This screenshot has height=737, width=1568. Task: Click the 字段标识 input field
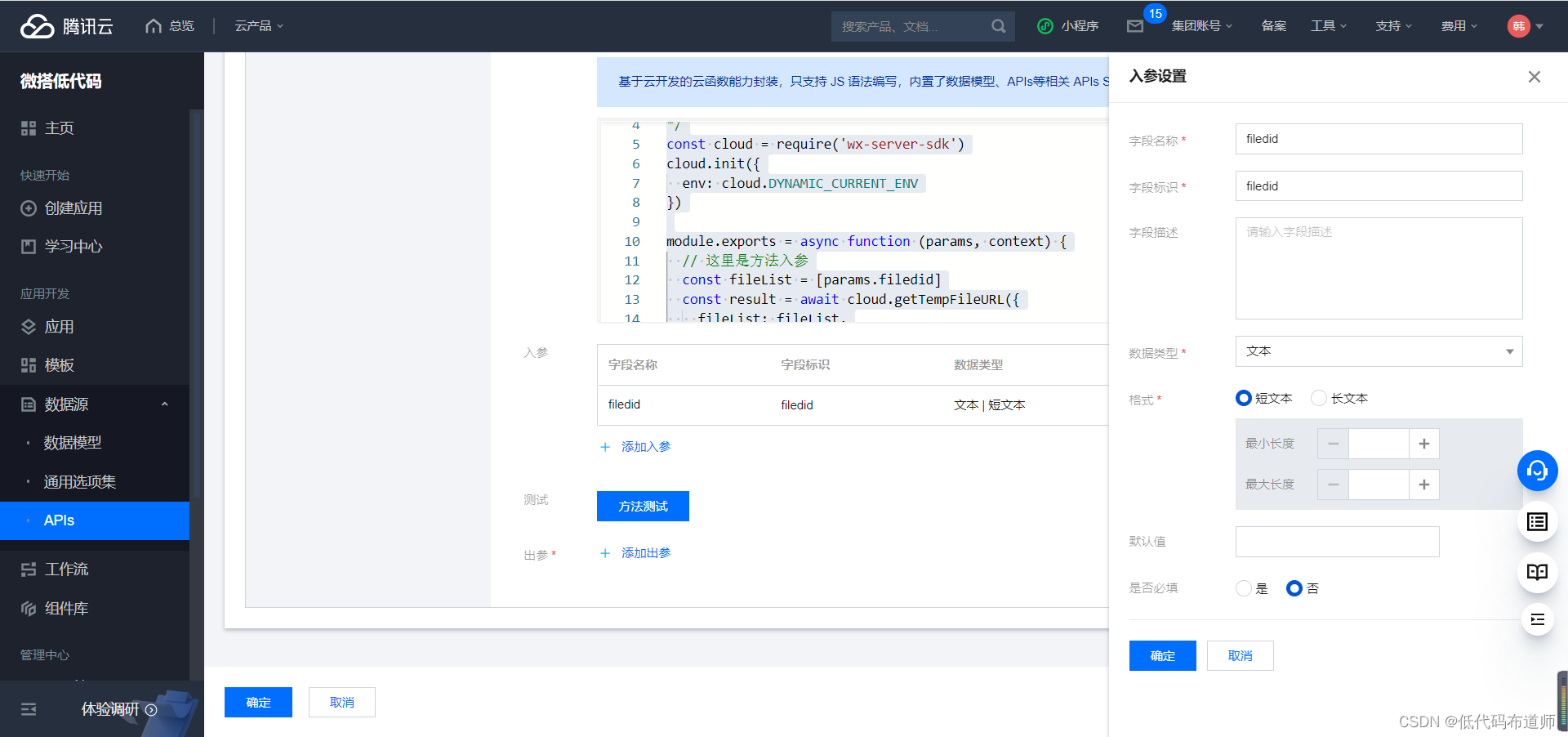point(1379,186)
